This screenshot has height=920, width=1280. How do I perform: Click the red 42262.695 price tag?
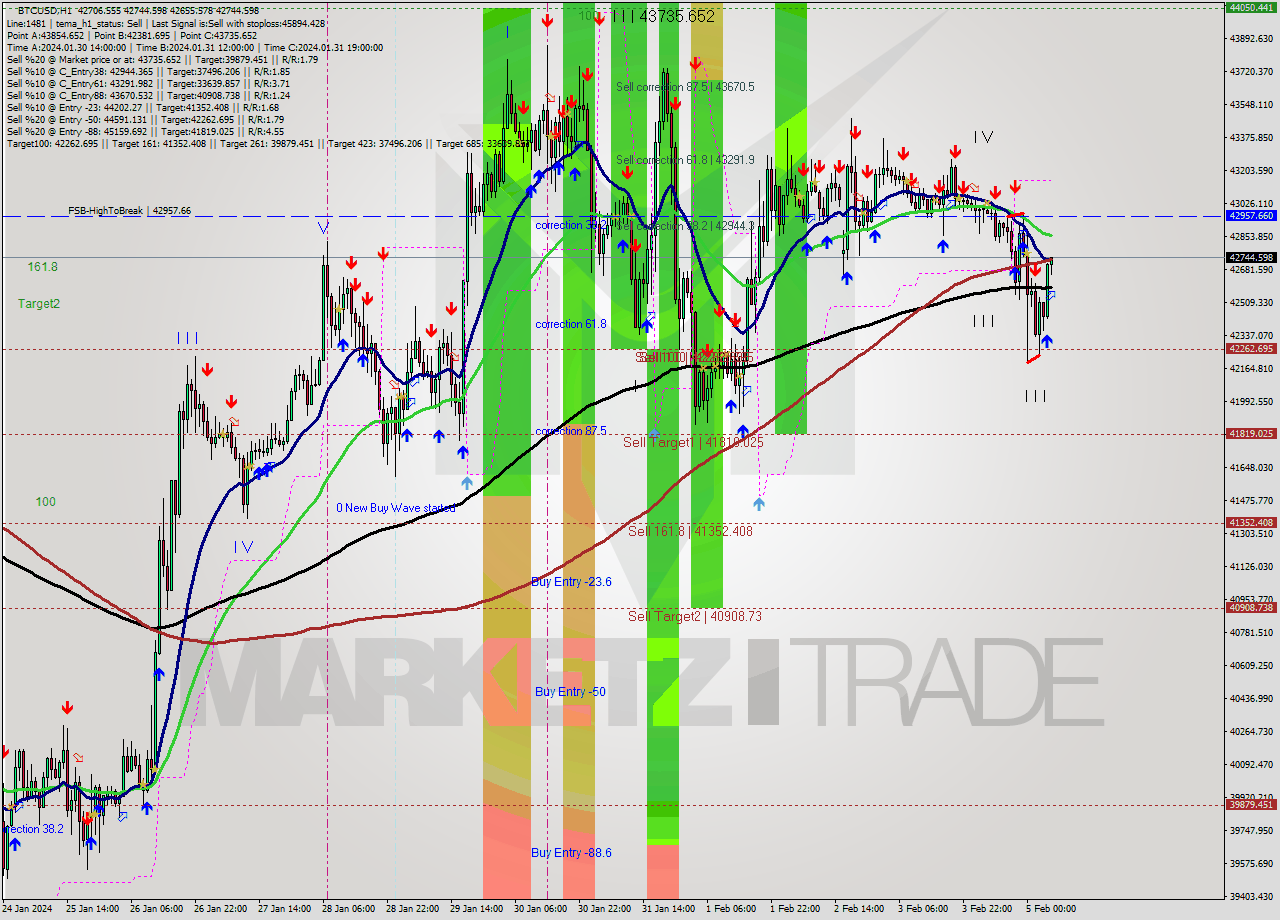point(1251,349)
